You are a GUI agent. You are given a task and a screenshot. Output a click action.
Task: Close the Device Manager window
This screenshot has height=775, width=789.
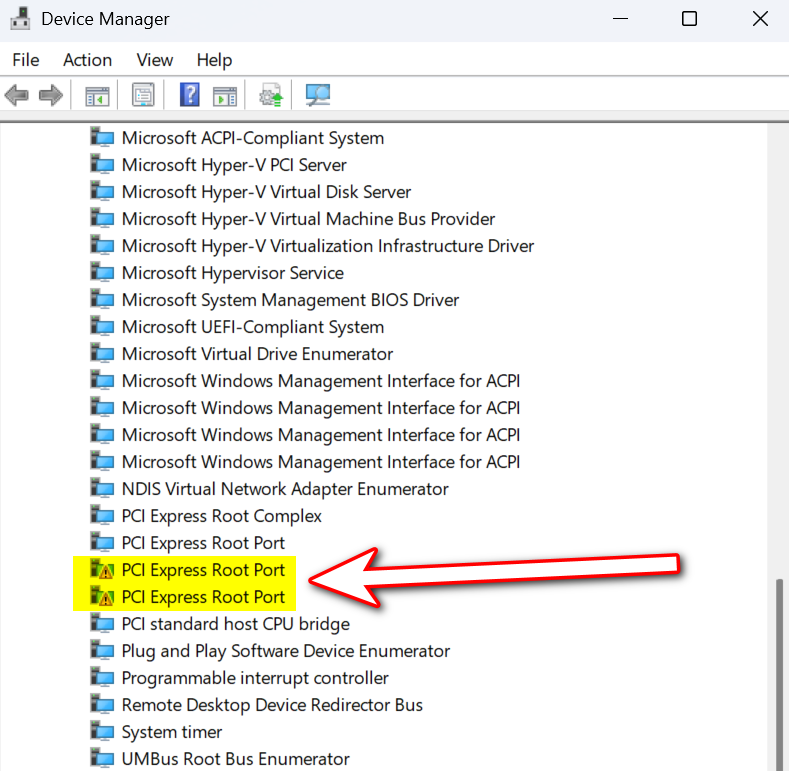coord(760,19)
